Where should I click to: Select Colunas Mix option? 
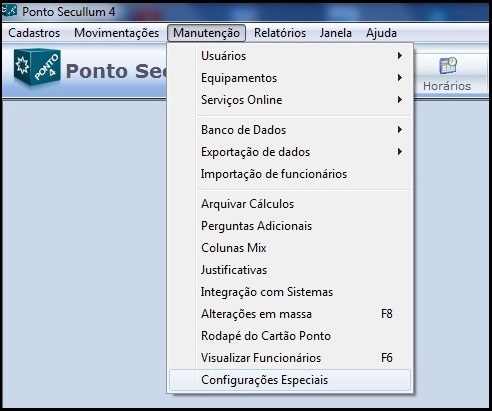[290, 248]
